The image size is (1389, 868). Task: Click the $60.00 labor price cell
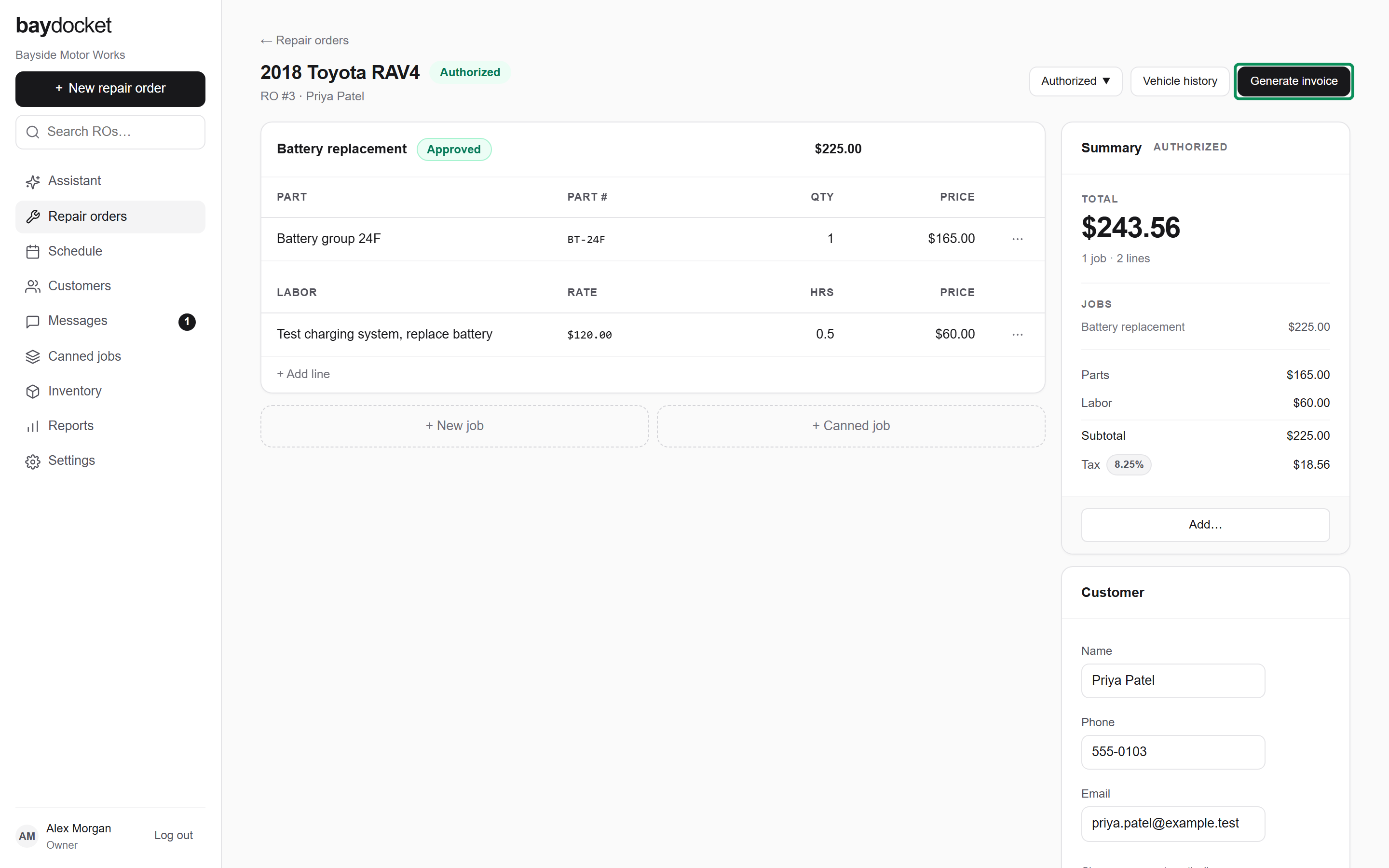954,334
